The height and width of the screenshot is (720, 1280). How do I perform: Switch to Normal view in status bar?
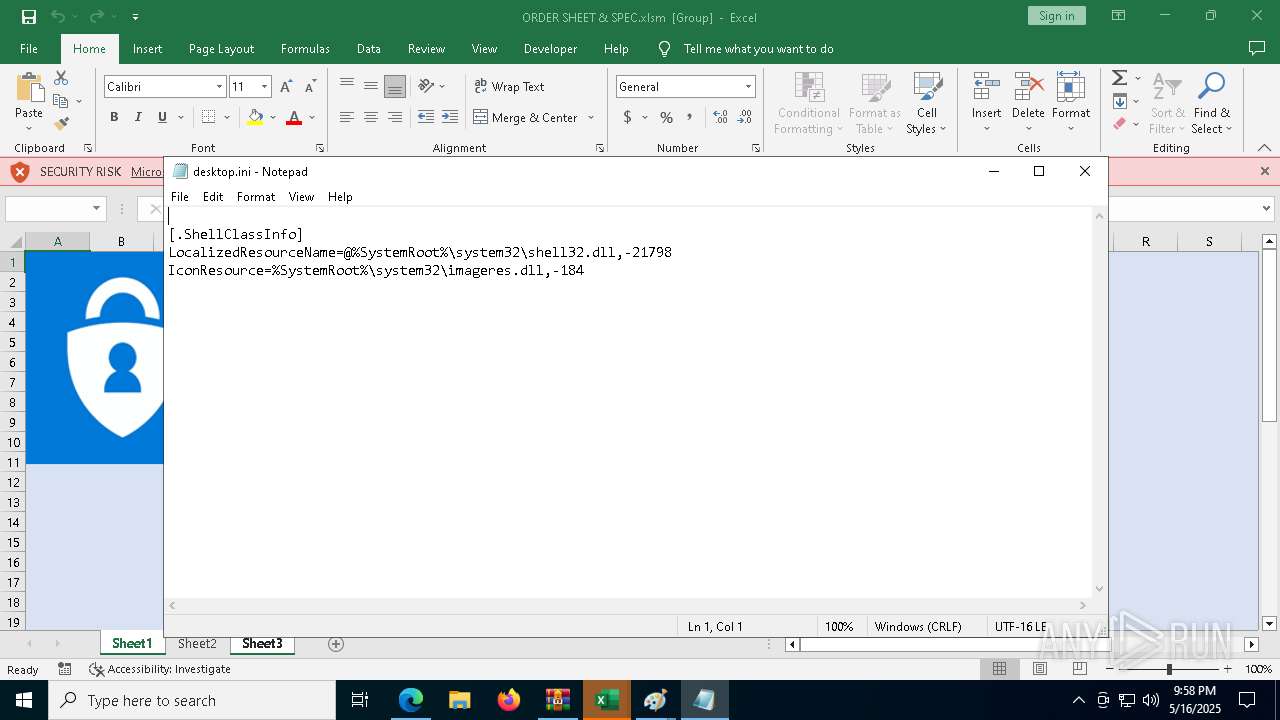999,669
